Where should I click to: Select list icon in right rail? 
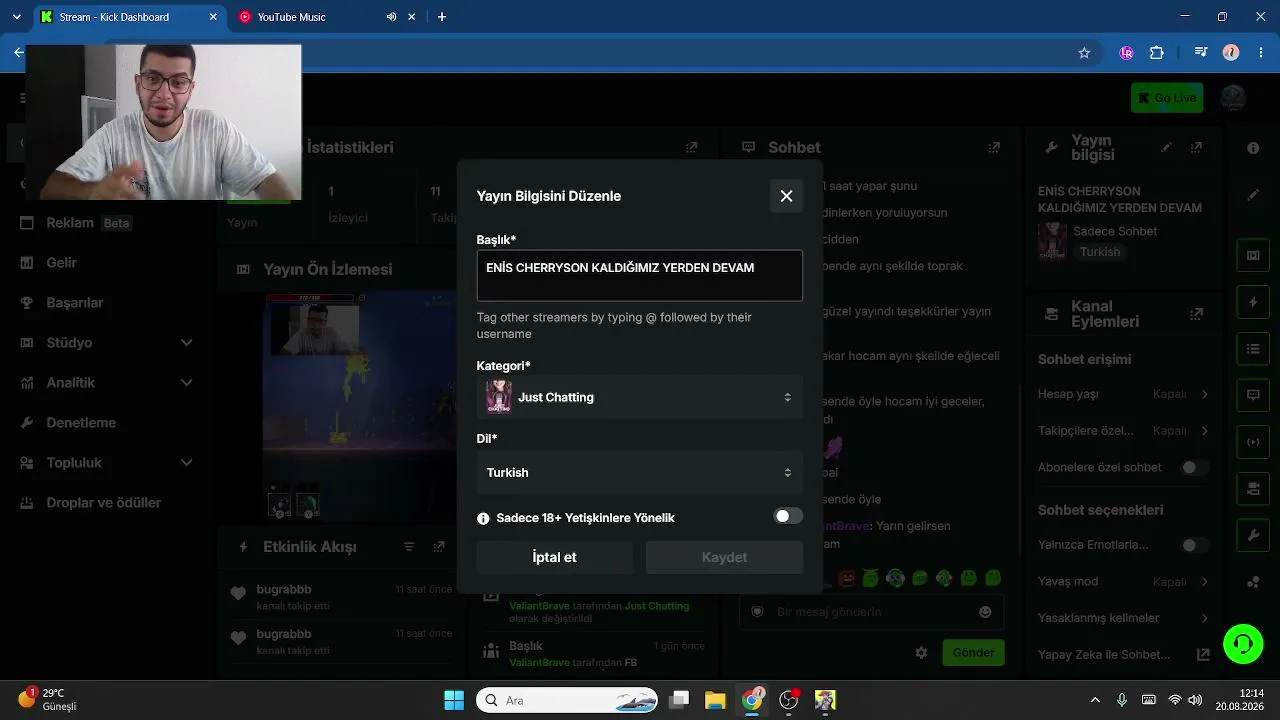click(x=1253, y=349)
